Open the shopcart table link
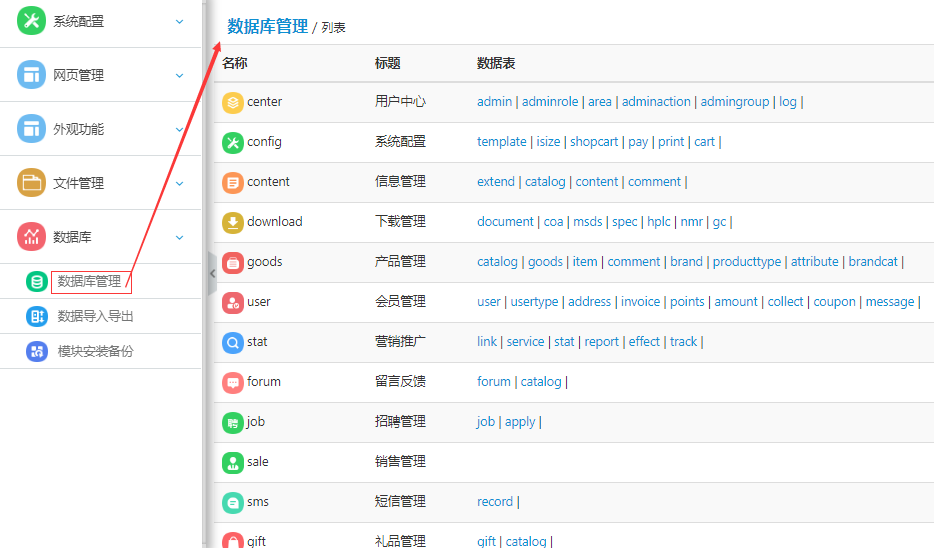This screenshot has height=548, width=934. pyautogui.click(x=594, y=142)
